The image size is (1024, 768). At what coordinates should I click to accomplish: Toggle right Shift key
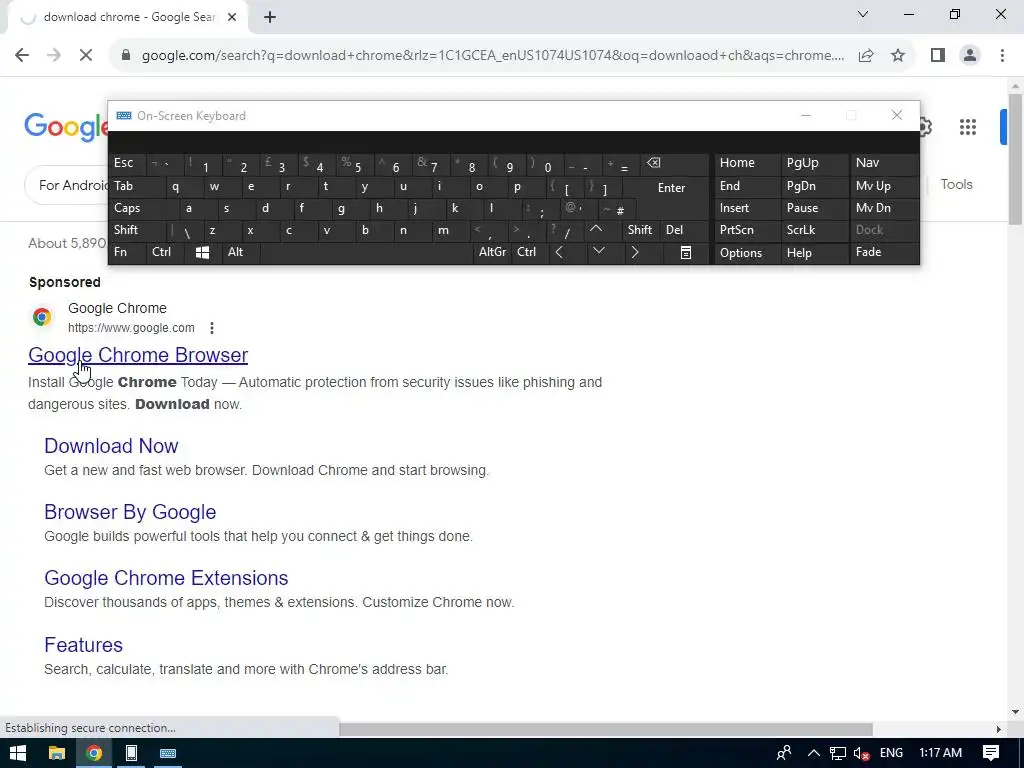[640, 230]
